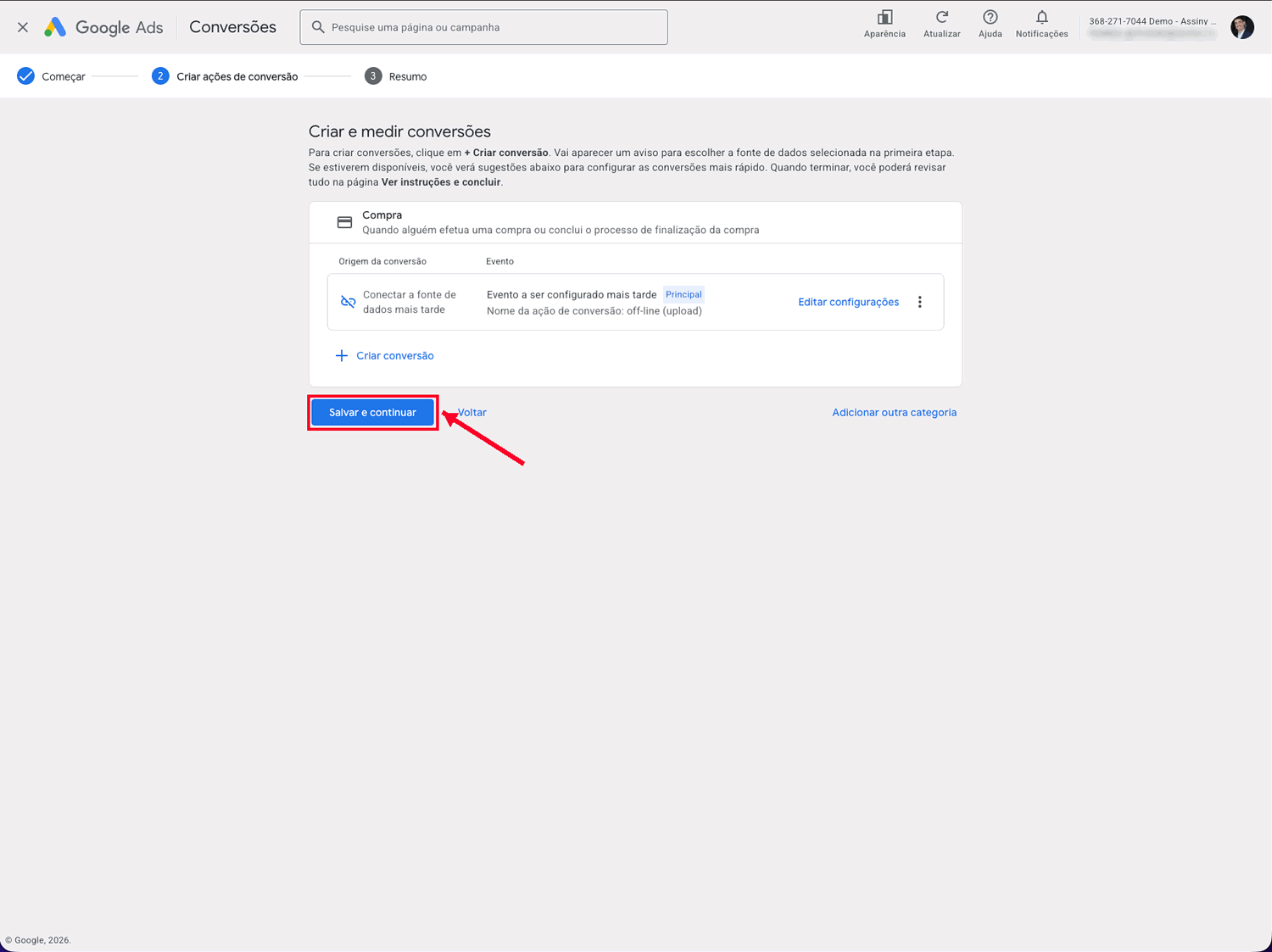Screen dimensions: 1272x952
Task: Click the Origem da conversão column header
Action: click(x=382, y=261)
